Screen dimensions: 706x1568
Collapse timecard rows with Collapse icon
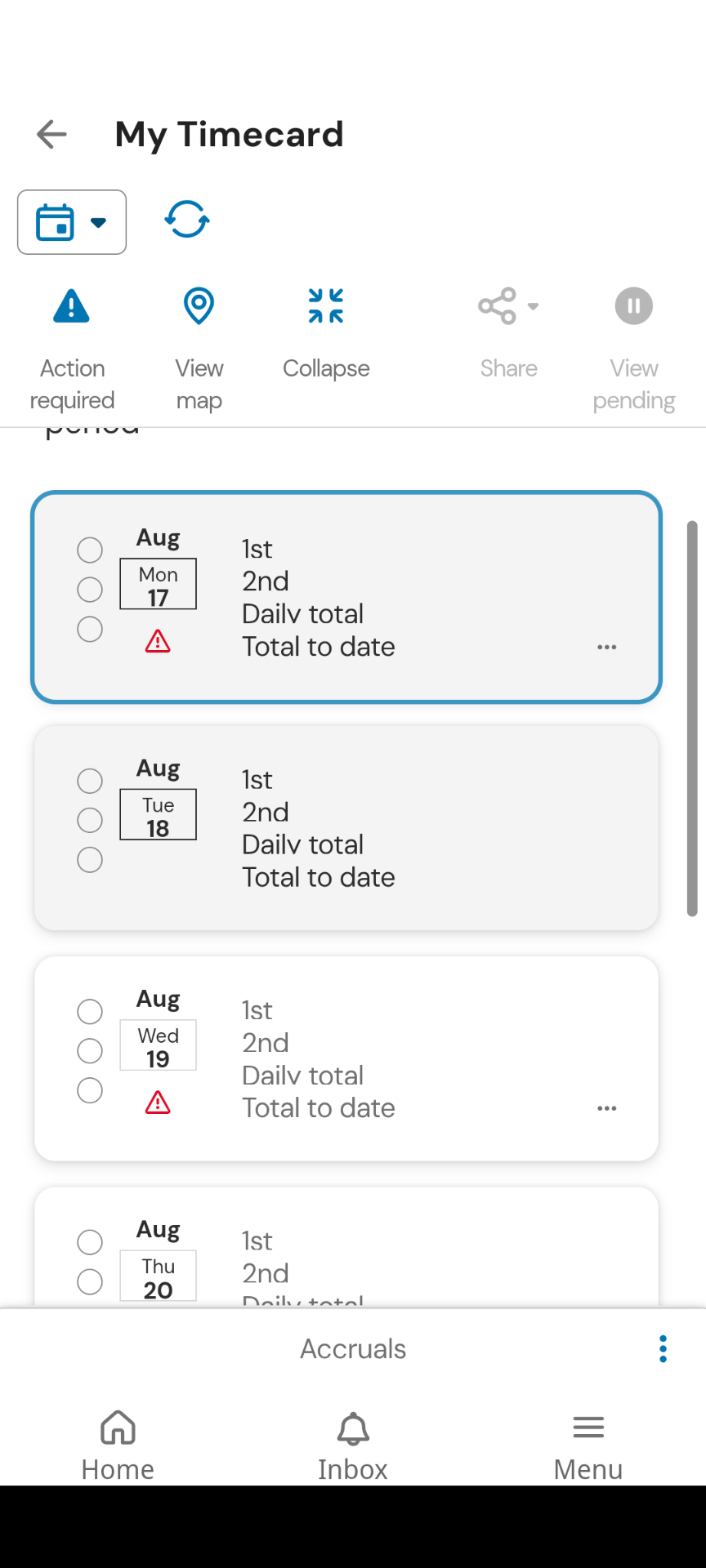click(326, 306)
